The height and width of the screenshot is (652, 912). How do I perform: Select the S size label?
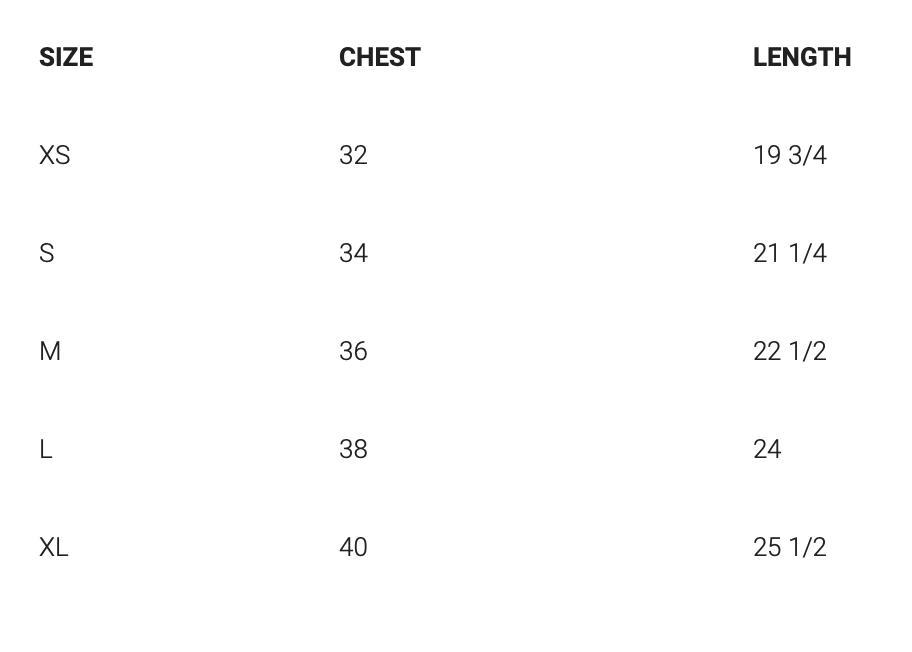click(x=47, y=254)
